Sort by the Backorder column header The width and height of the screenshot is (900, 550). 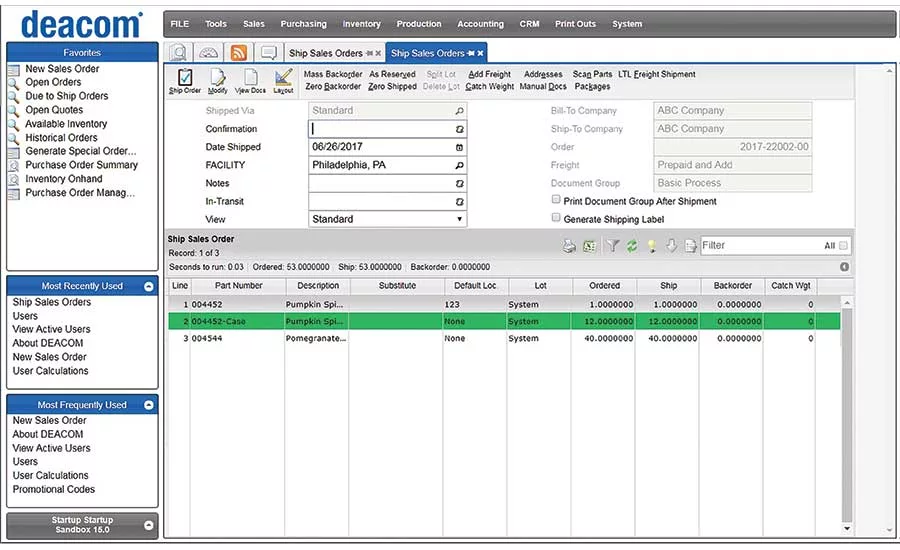click(732, 286)
